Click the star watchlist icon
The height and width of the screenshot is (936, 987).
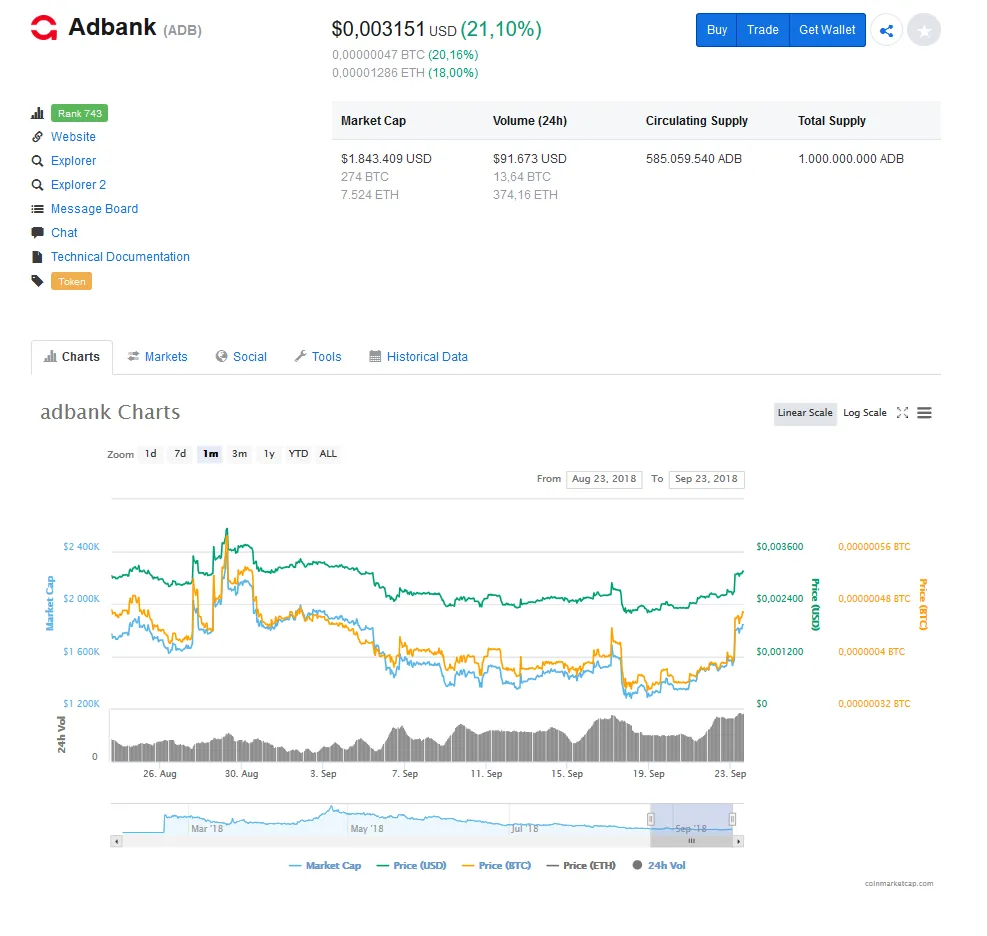(924, 30)
